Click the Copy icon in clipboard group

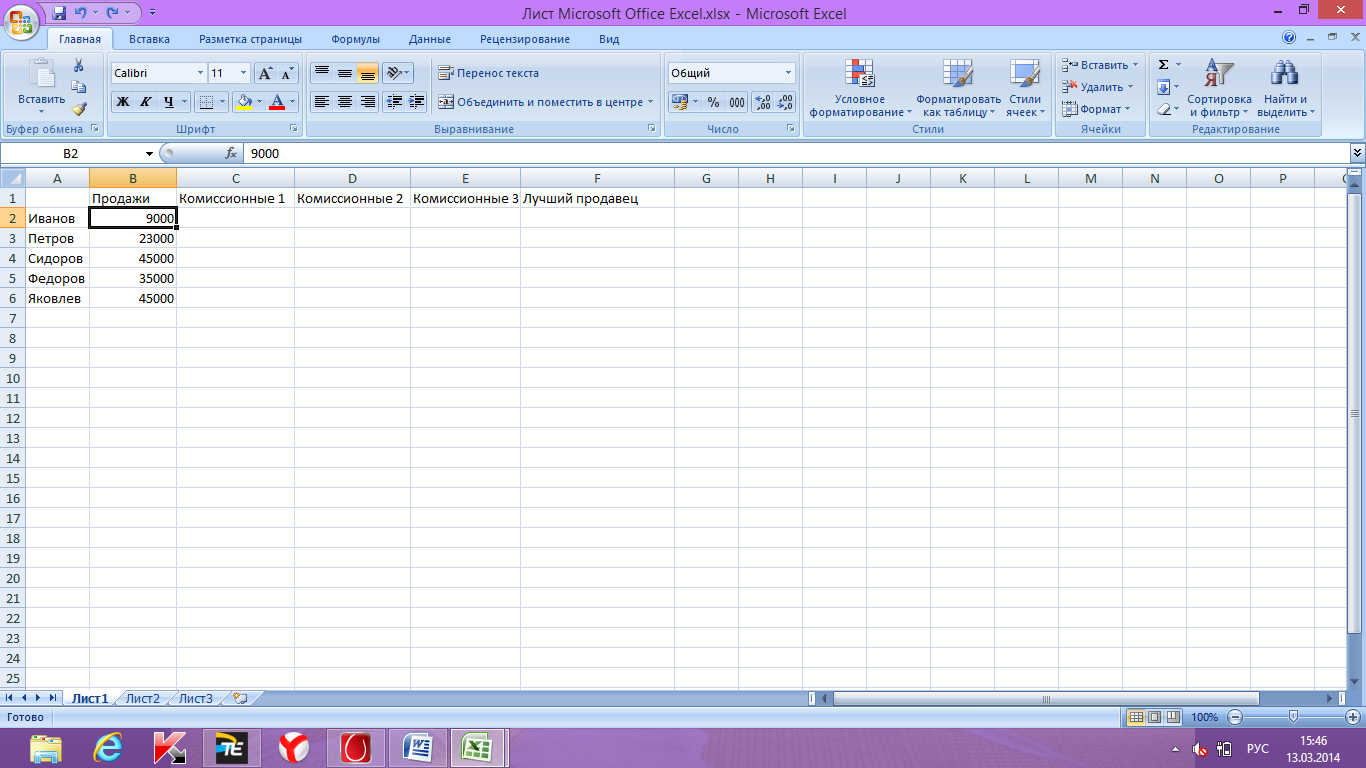pos(79,87)
